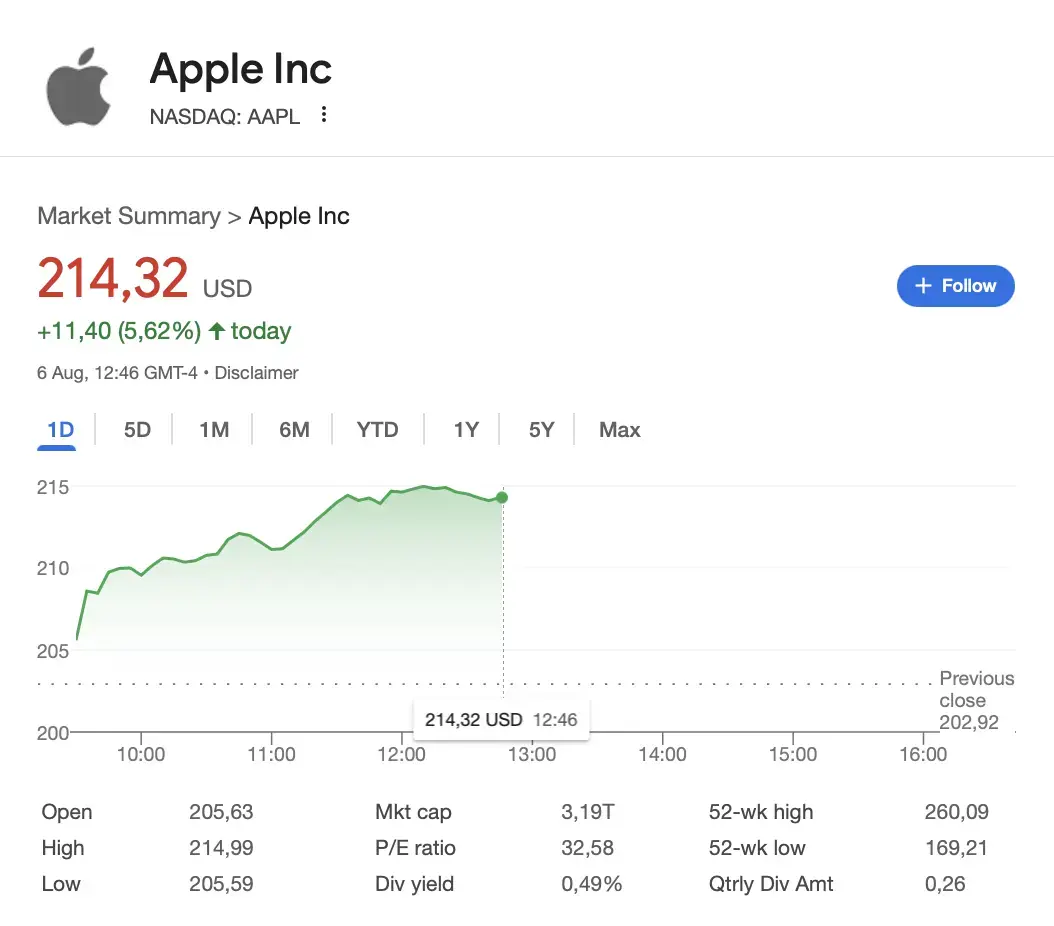Image resolution: width=1054 pixels, height=926 pixels.
Task: Select the 1D time range tab
Action: (56, 429)
